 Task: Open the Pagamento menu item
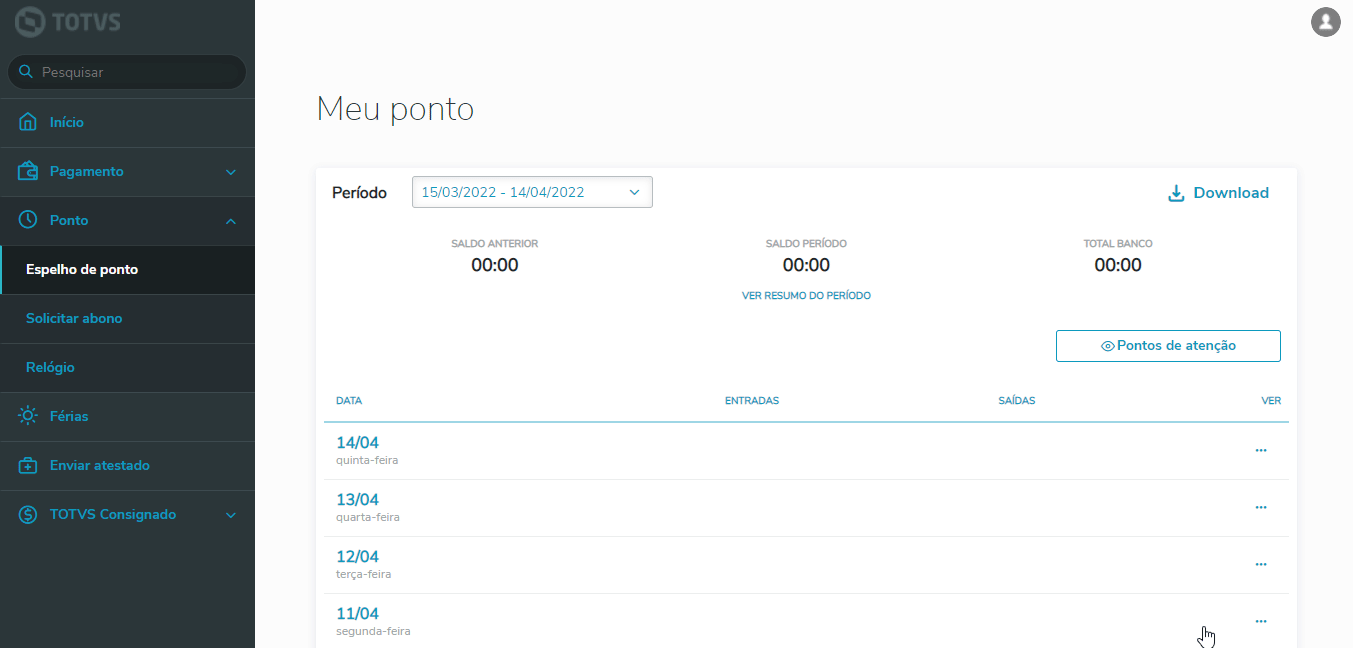(127, 171)
